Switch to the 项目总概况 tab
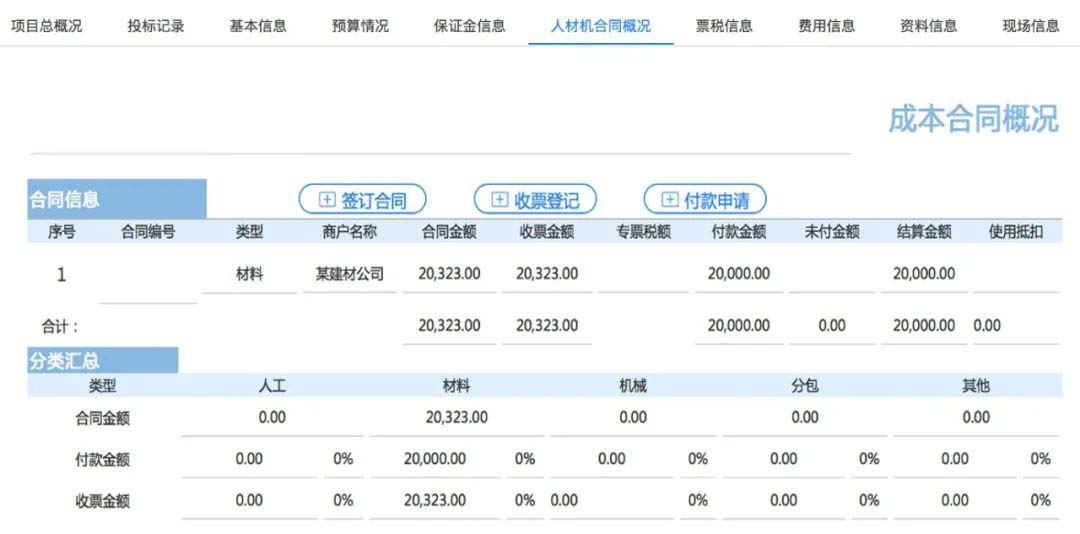 pos(47,26)
